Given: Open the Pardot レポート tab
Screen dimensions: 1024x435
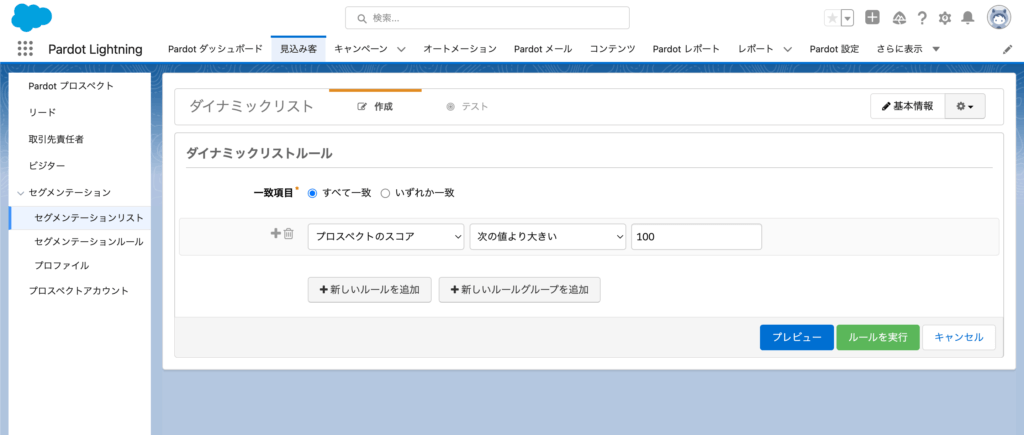Looking at the screenshot, I should click(x=686, y=49).
